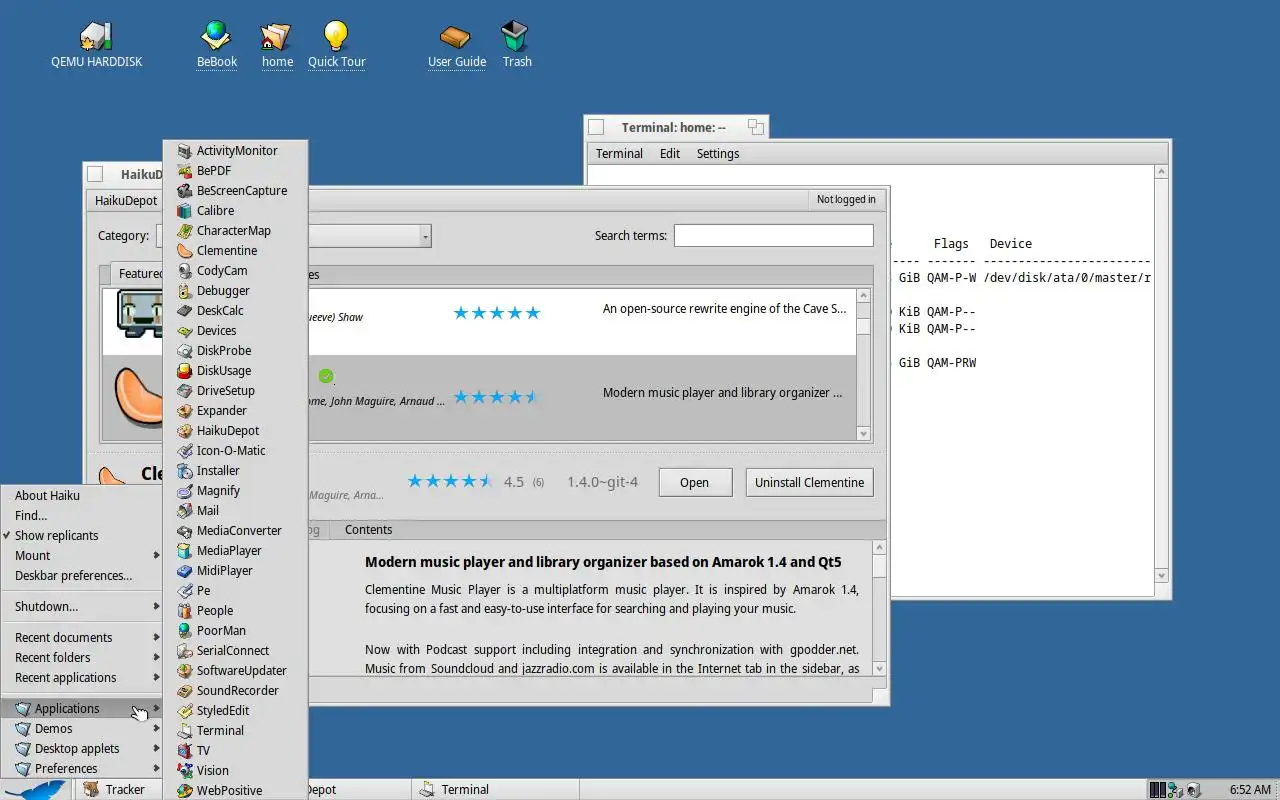This screenshot has height=800, width=1280.
Task: Open the User Guide desktop icon
Action: point(456,45)
